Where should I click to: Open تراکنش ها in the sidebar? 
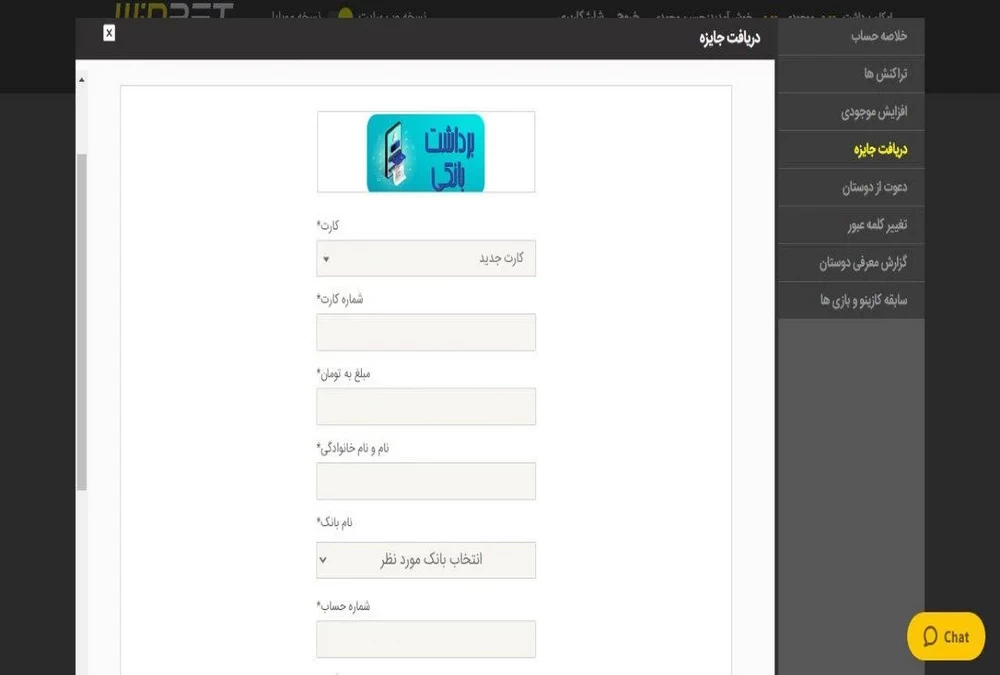coord(851,74)
